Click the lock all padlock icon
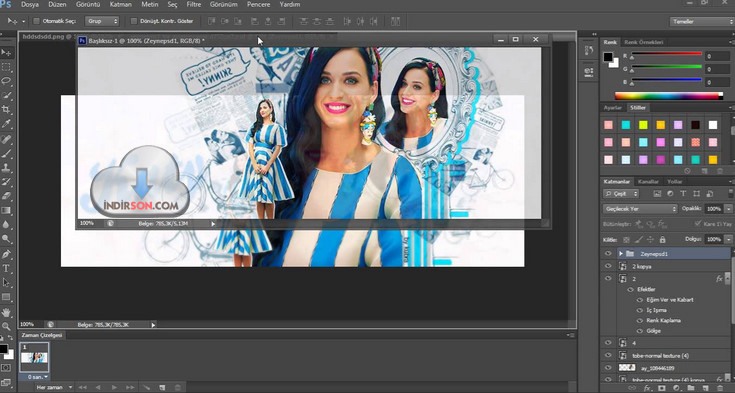This screenshot has height=393, width=735. [662, 240]
